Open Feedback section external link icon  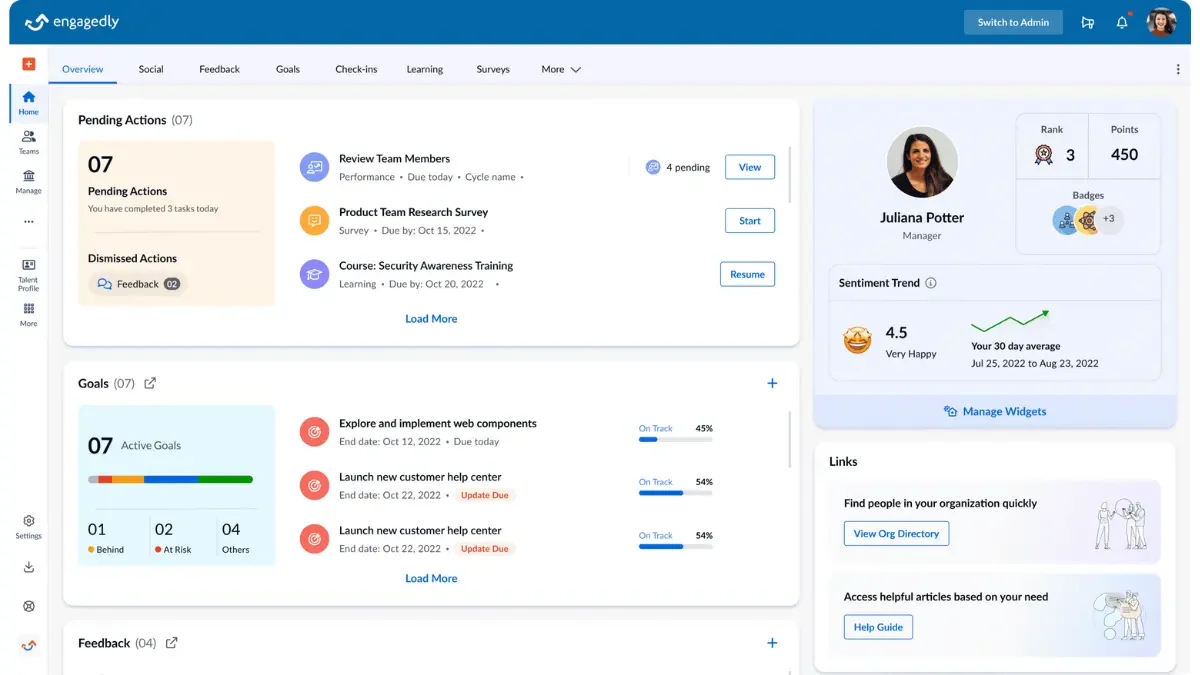[x=171, y=643]
